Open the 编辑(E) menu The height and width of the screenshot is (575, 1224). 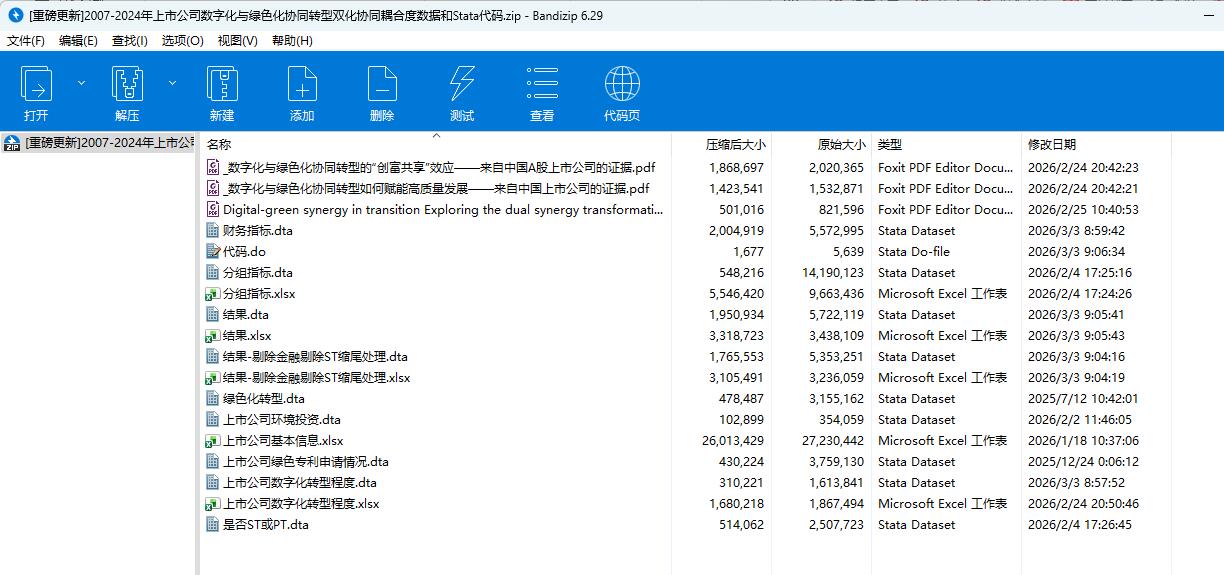click(x=78, y=41)
